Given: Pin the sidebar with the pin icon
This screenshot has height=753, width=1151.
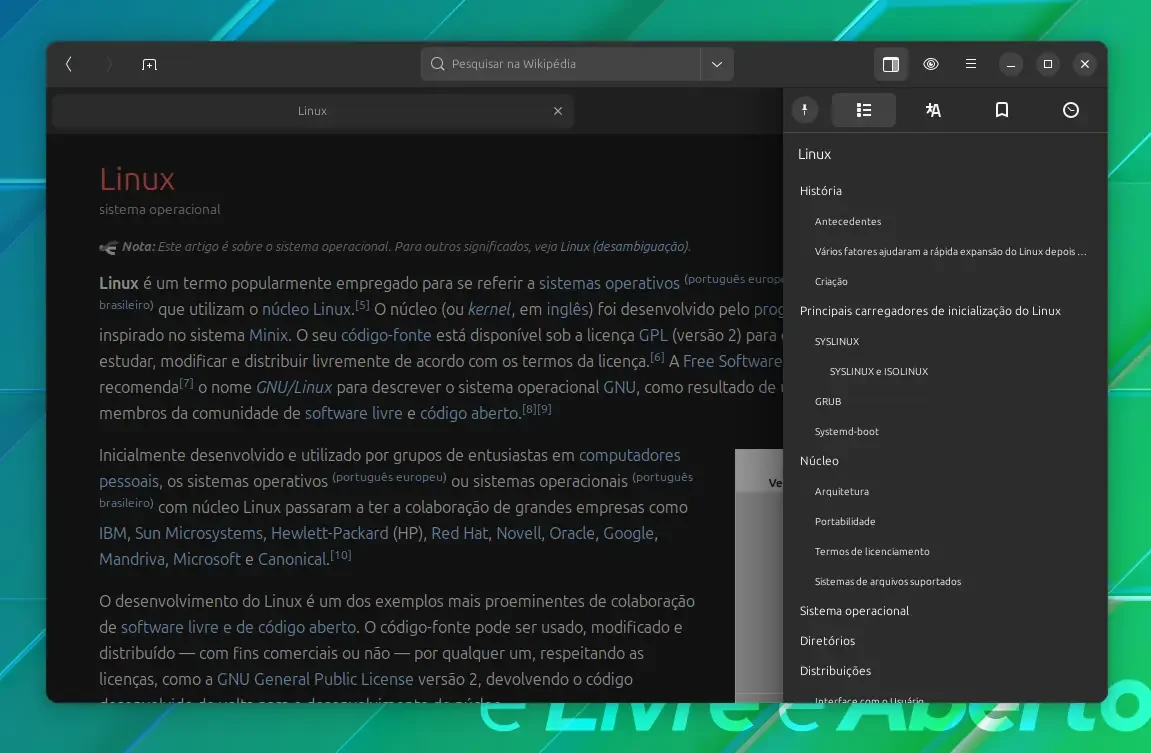Looking at the screenshot, I should pos(805,110).
